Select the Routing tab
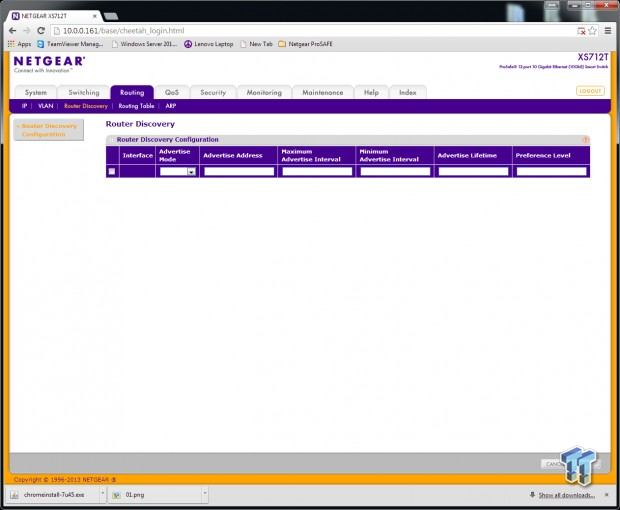 132,92
